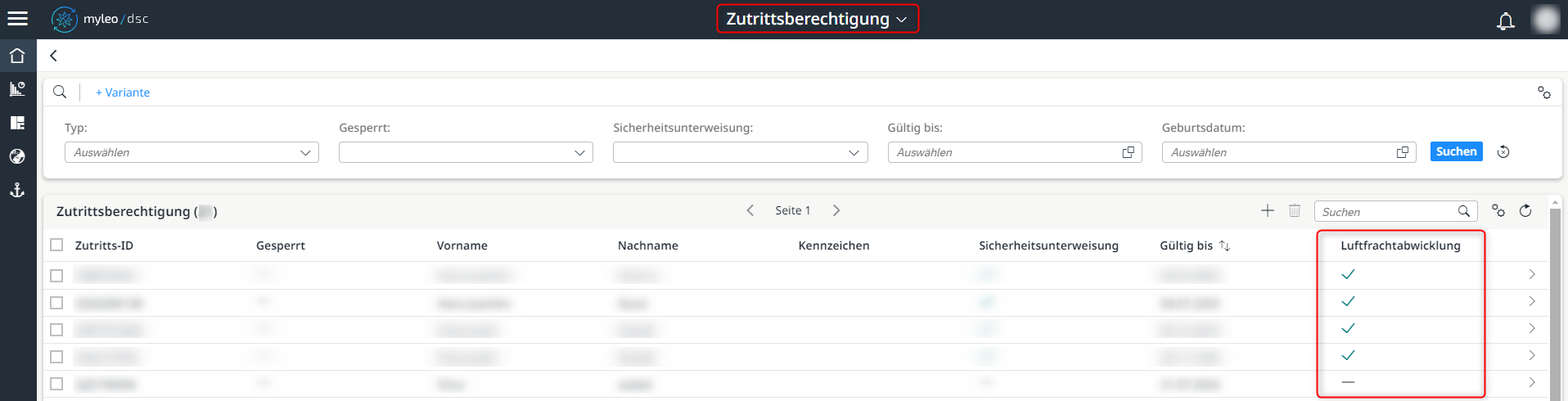Go back with the left arrow
1568x401 pixels.
(53, 56)
